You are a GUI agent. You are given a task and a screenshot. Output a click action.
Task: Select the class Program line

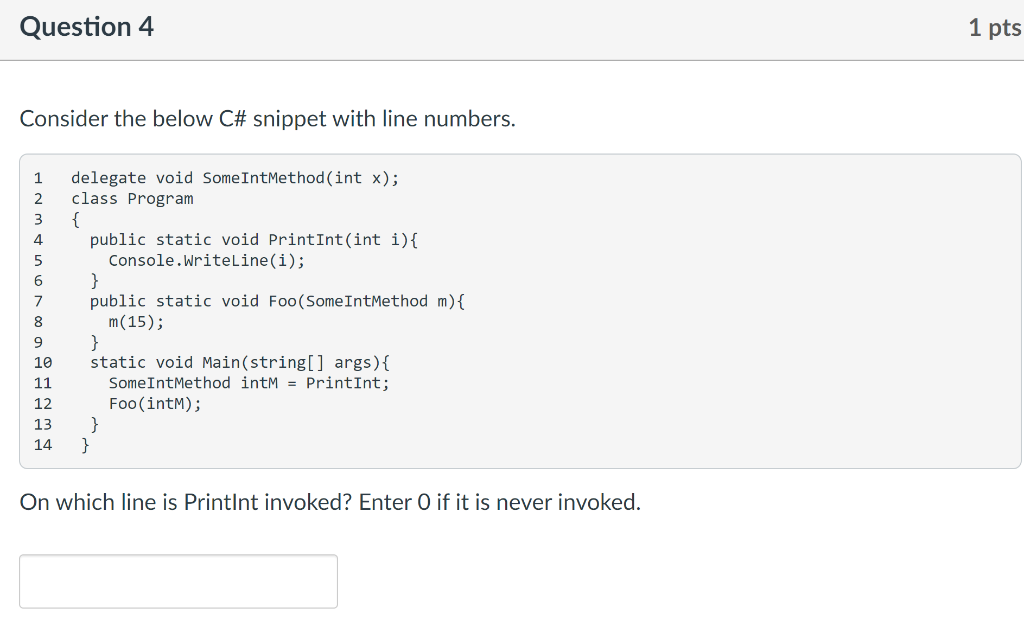pos(132,198)
